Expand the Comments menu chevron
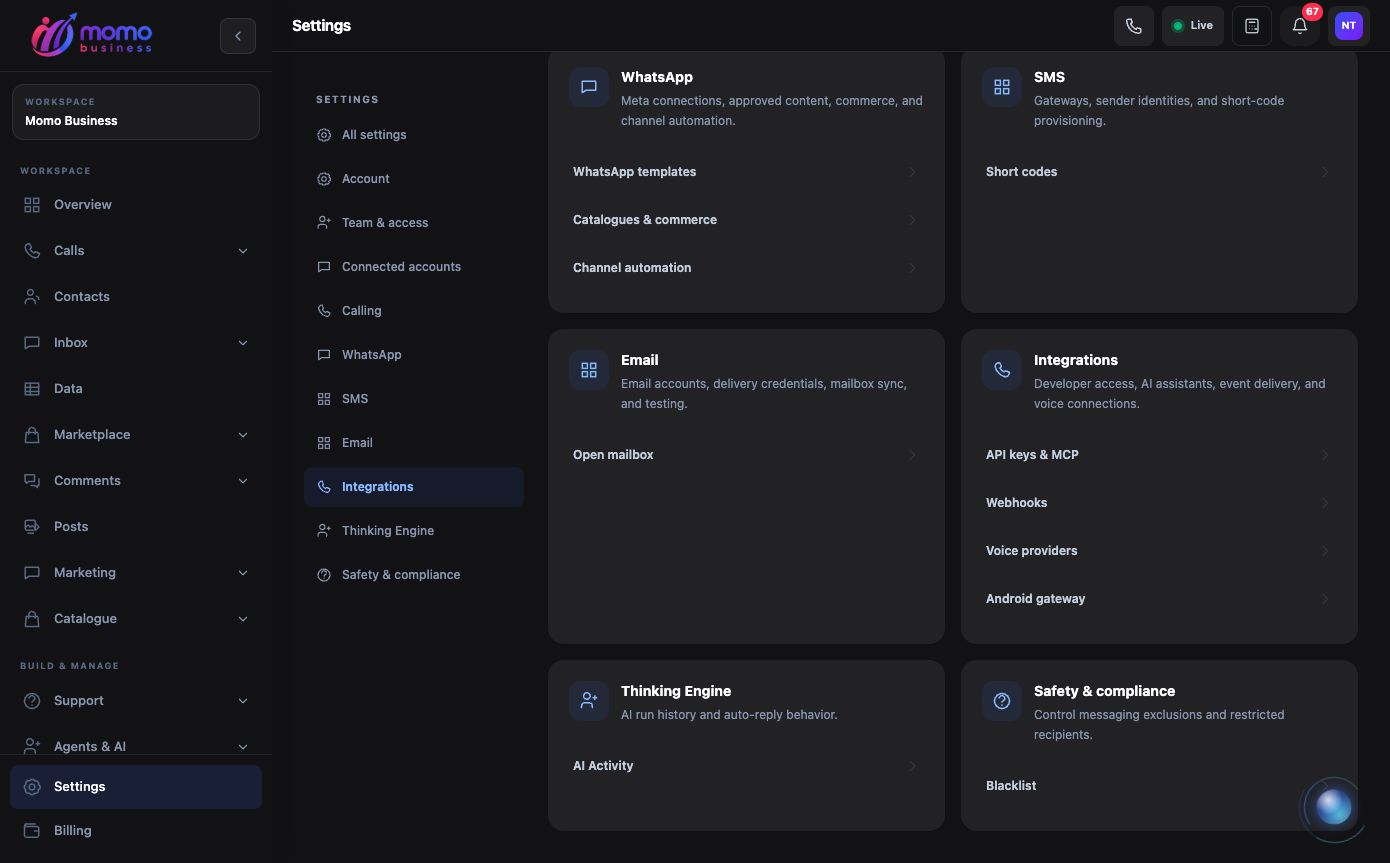Image resolution: width=1390 pixels, height=863 pixels. point(243,481)
